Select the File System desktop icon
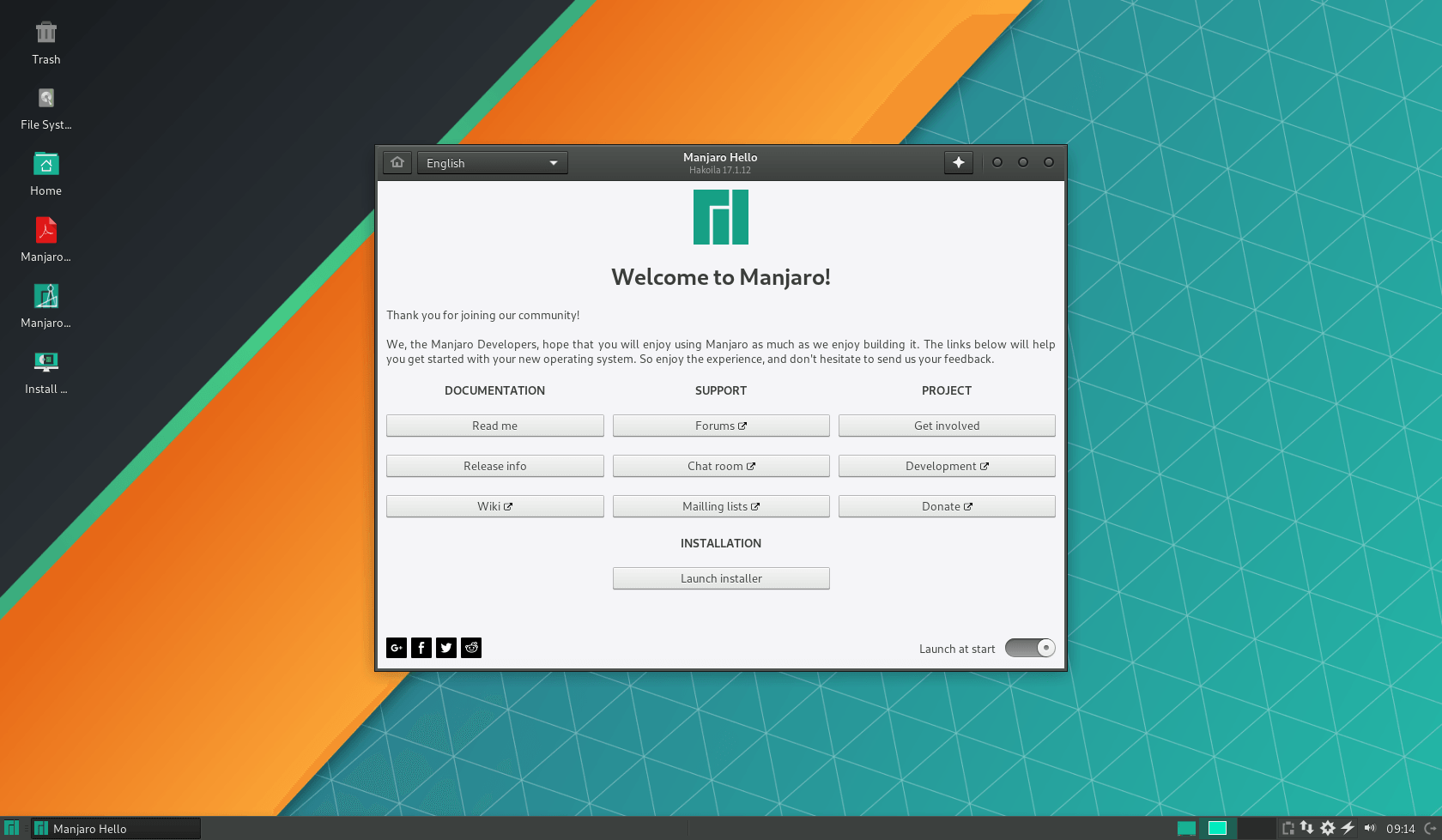The height and width of the screenshot is (840, 1442). click(46, 109)
